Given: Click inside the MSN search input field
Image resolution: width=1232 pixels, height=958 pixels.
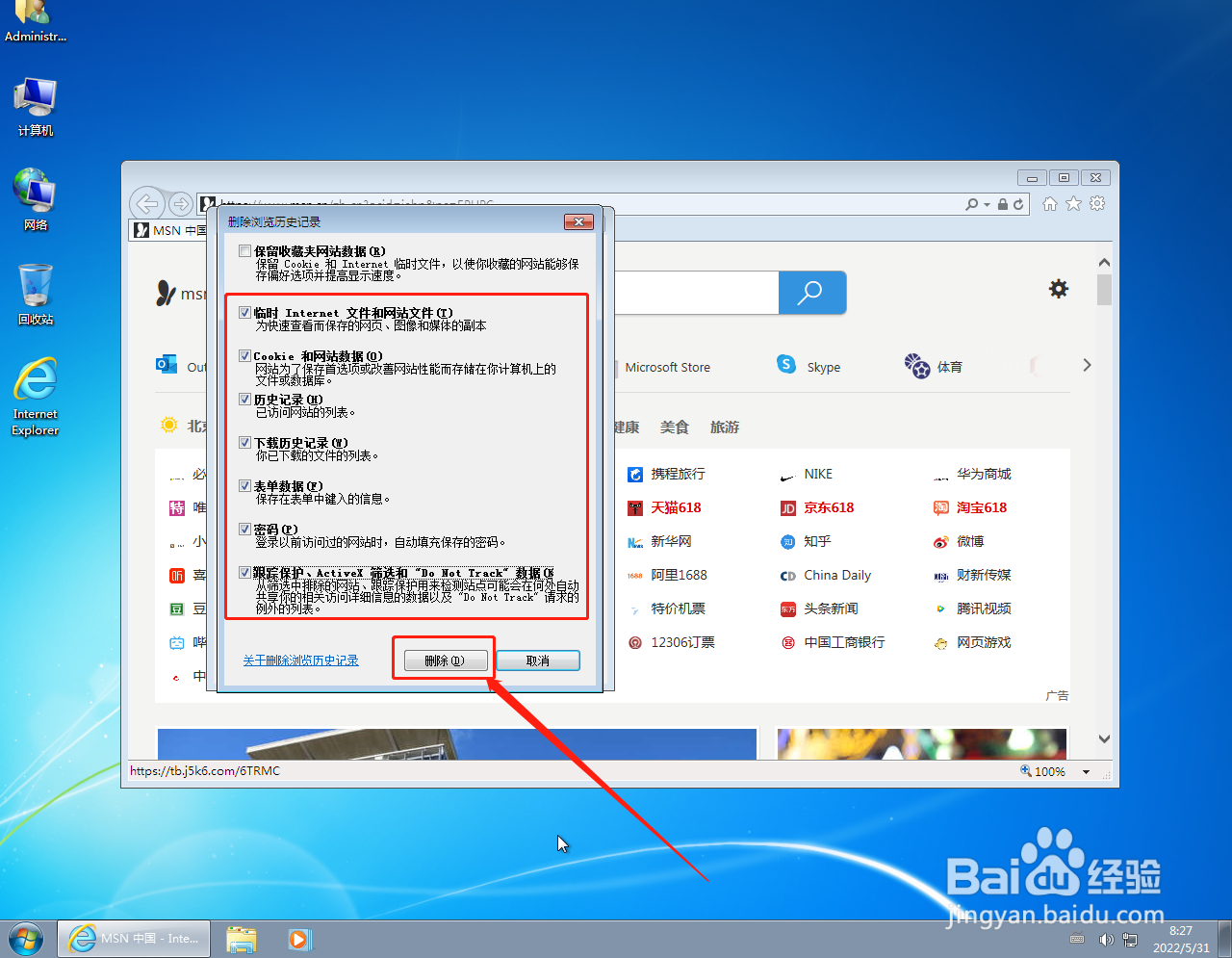Looking at the screenshot, I should pyautogui.click(x=695, y=292).
